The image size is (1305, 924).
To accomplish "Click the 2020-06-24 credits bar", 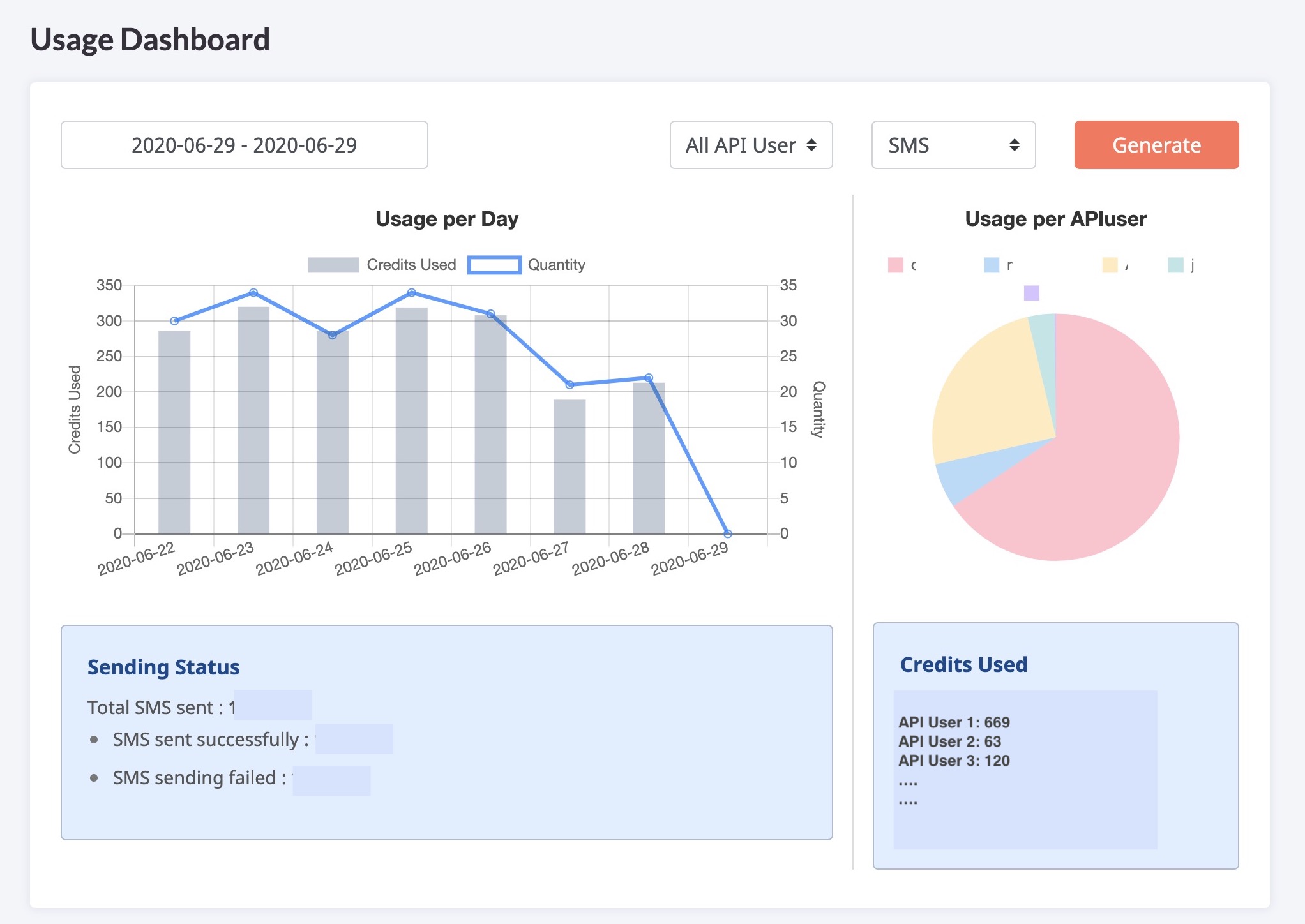I will tap(333, 432).
